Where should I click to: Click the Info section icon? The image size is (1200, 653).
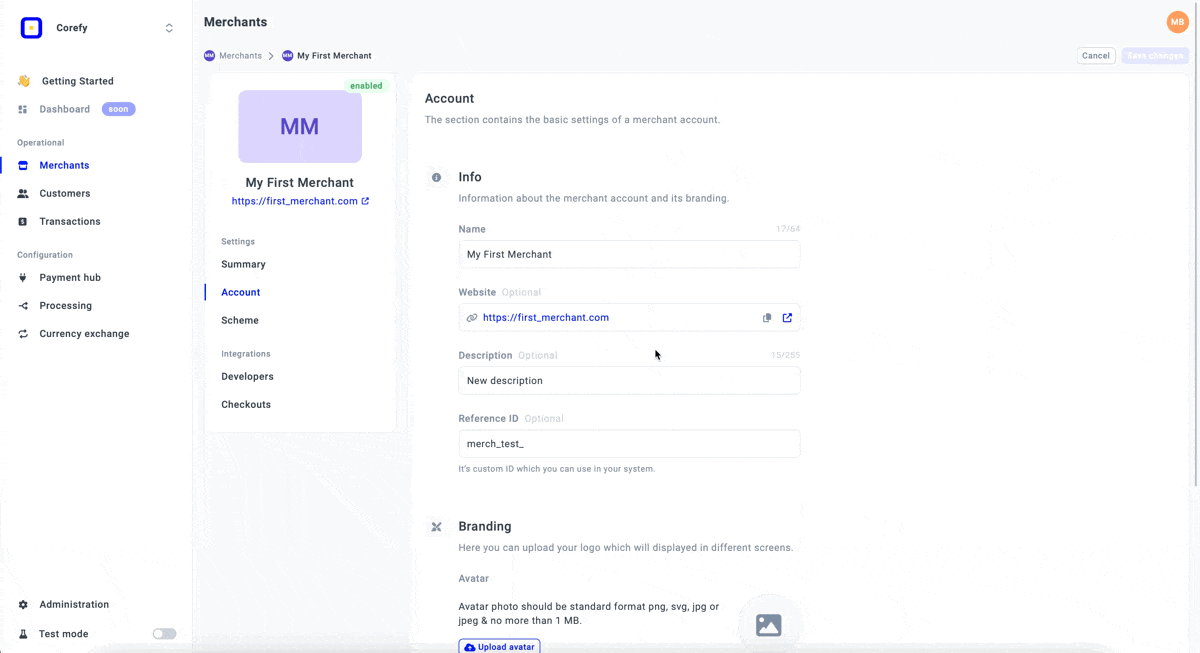click(436, 177)
